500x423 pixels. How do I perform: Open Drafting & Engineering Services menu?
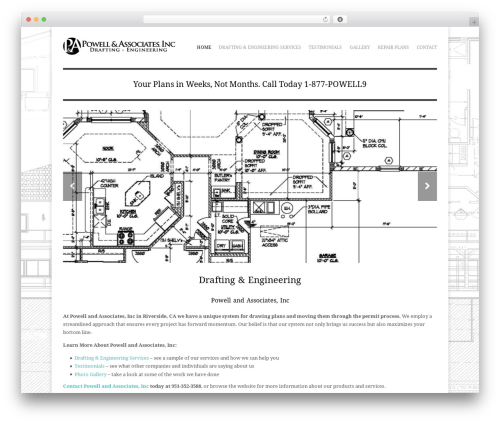point(260,47)
